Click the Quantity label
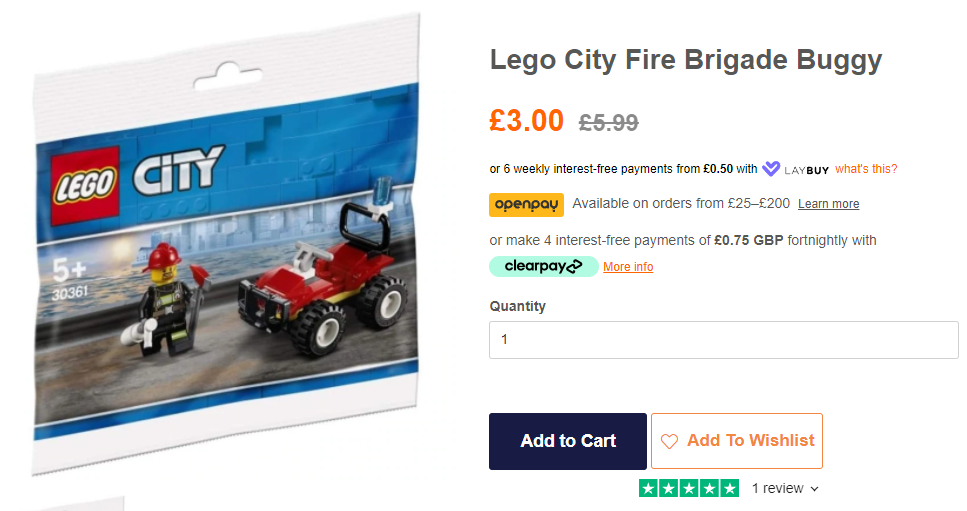 pos(517,306)
